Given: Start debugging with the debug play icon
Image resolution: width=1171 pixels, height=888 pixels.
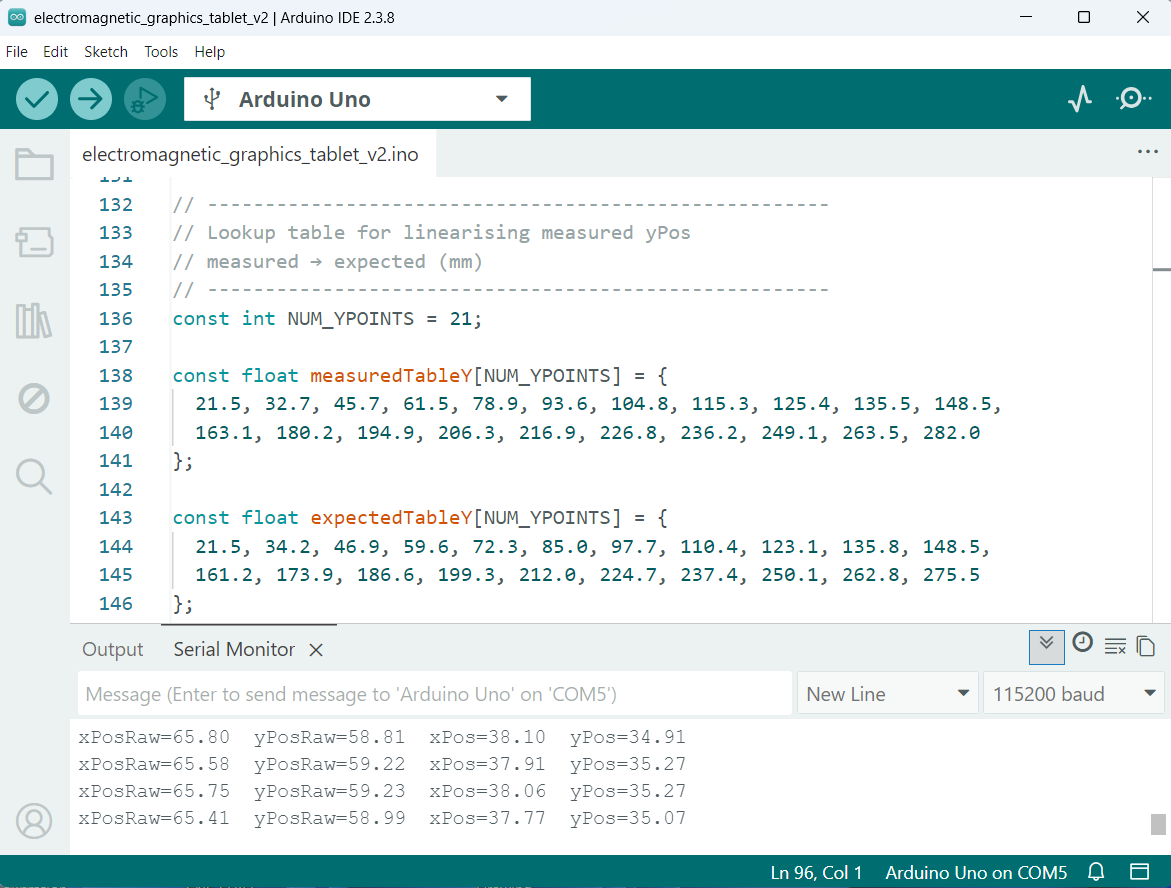Looking at the screenshot, I should (x=145, y=99).
